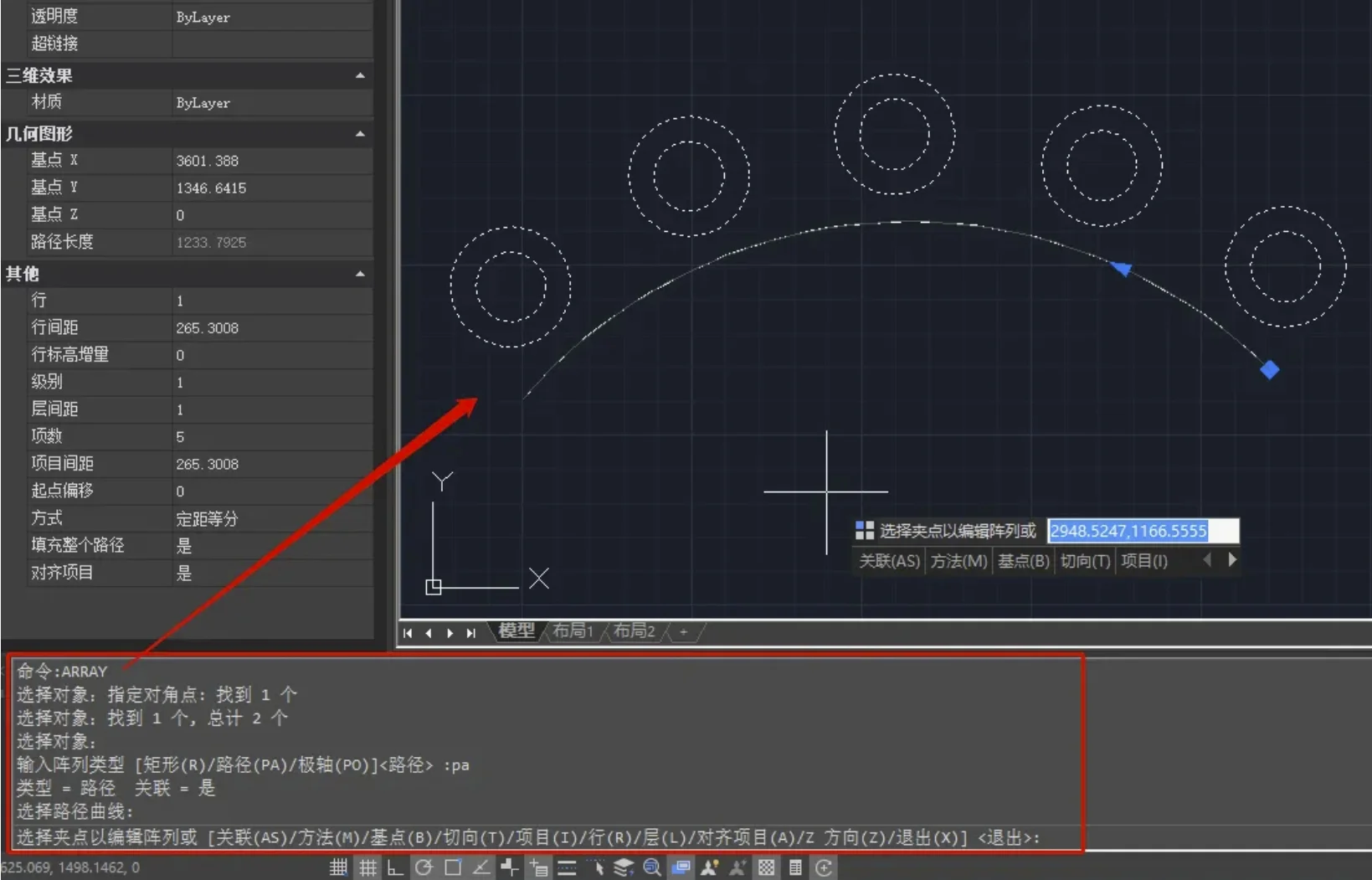This screenshot has height=880, width=1372.
Task: Click previous layout tab arrow
Action: click(x=429, y=633)
